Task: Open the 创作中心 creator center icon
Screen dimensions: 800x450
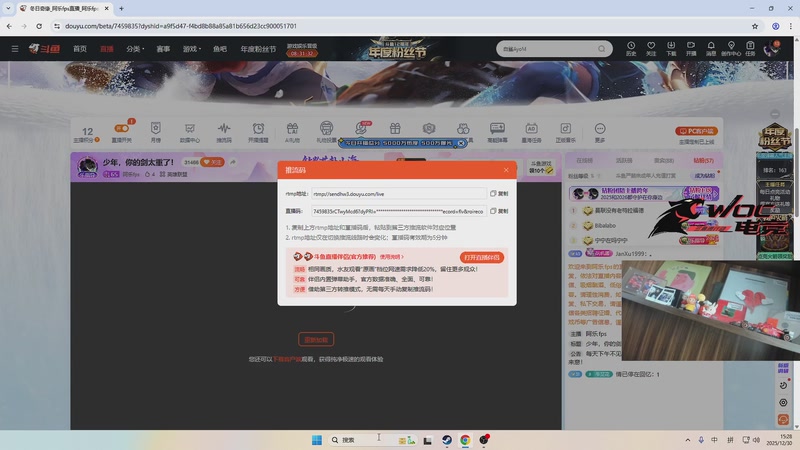Action: (x=731, y=48)
